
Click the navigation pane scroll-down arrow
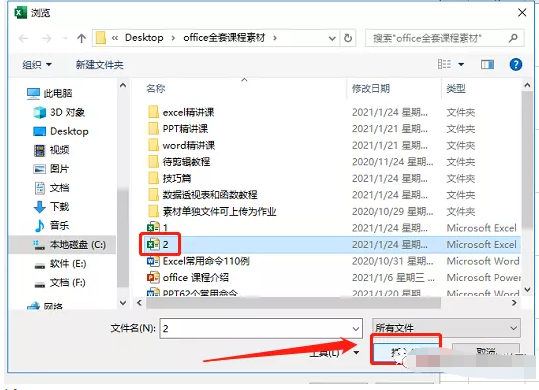[x=123, y=303]
